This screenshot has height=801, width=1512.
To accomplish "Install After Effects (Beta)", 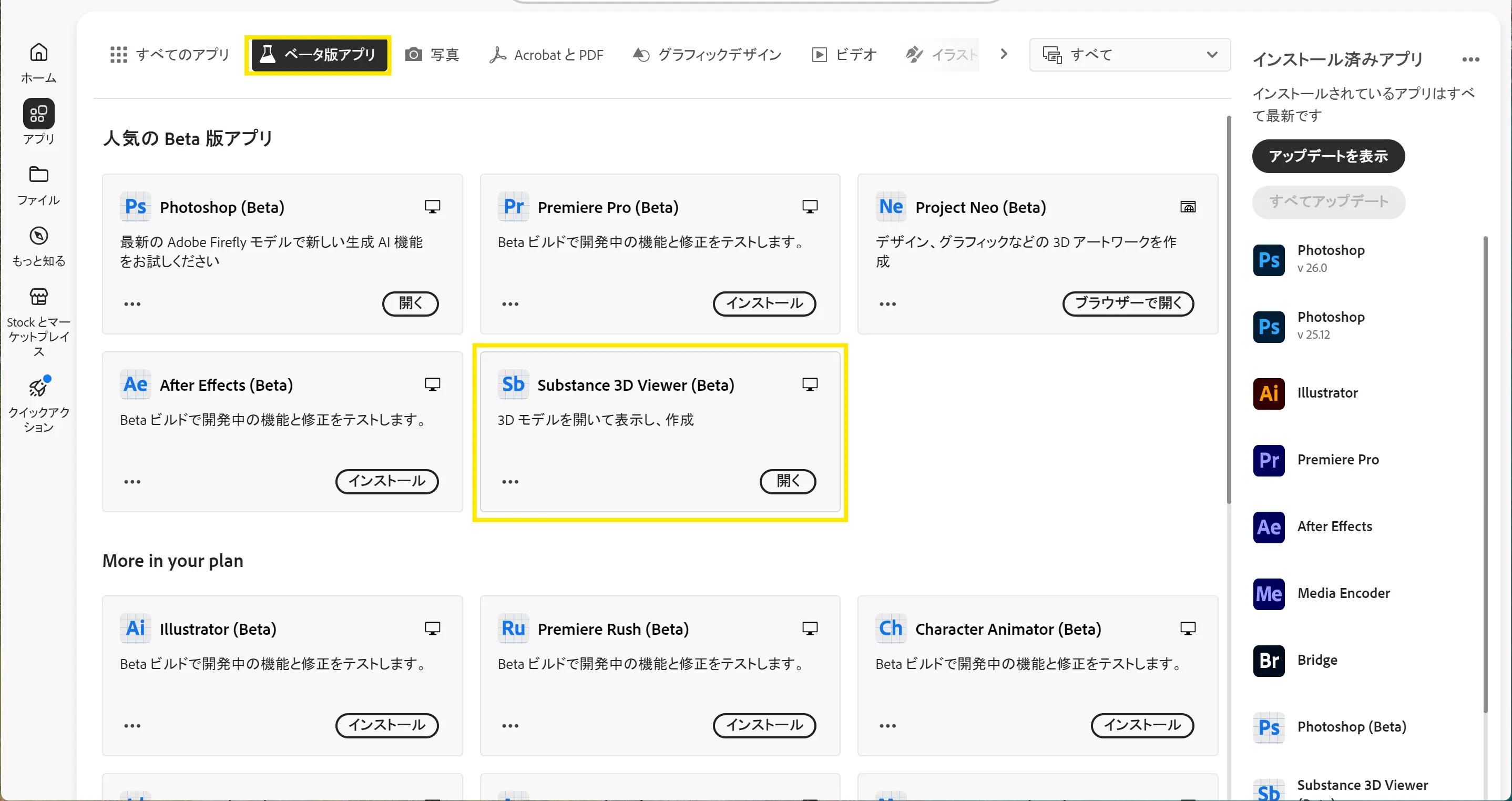I will tap(387, 481).
